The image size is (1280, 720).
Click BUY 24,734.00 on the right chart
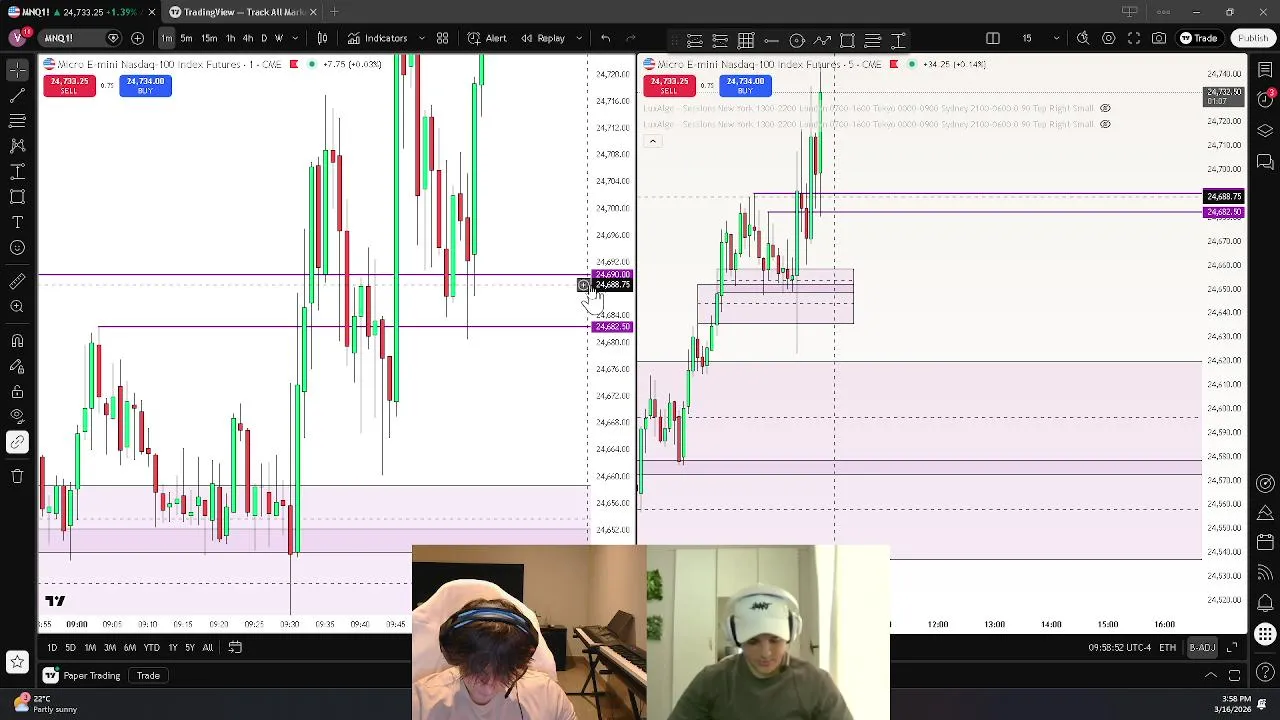[x=745, y=86]
